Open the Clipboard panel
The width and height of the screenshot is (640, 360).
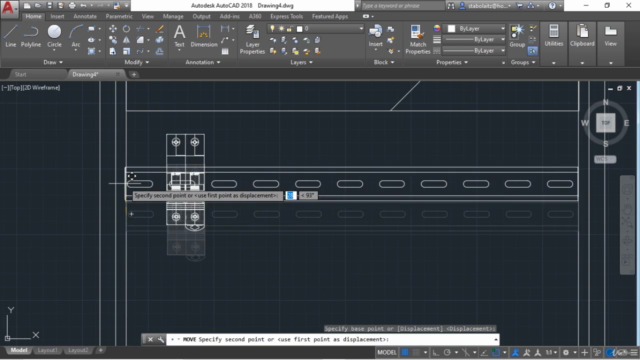point(582,36)
